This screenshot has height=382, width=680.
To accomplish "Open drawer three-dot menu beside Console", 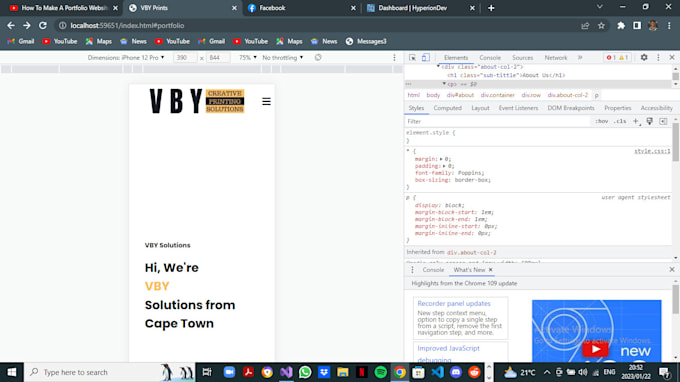I will pyautogui.click(x=412, y=270).
